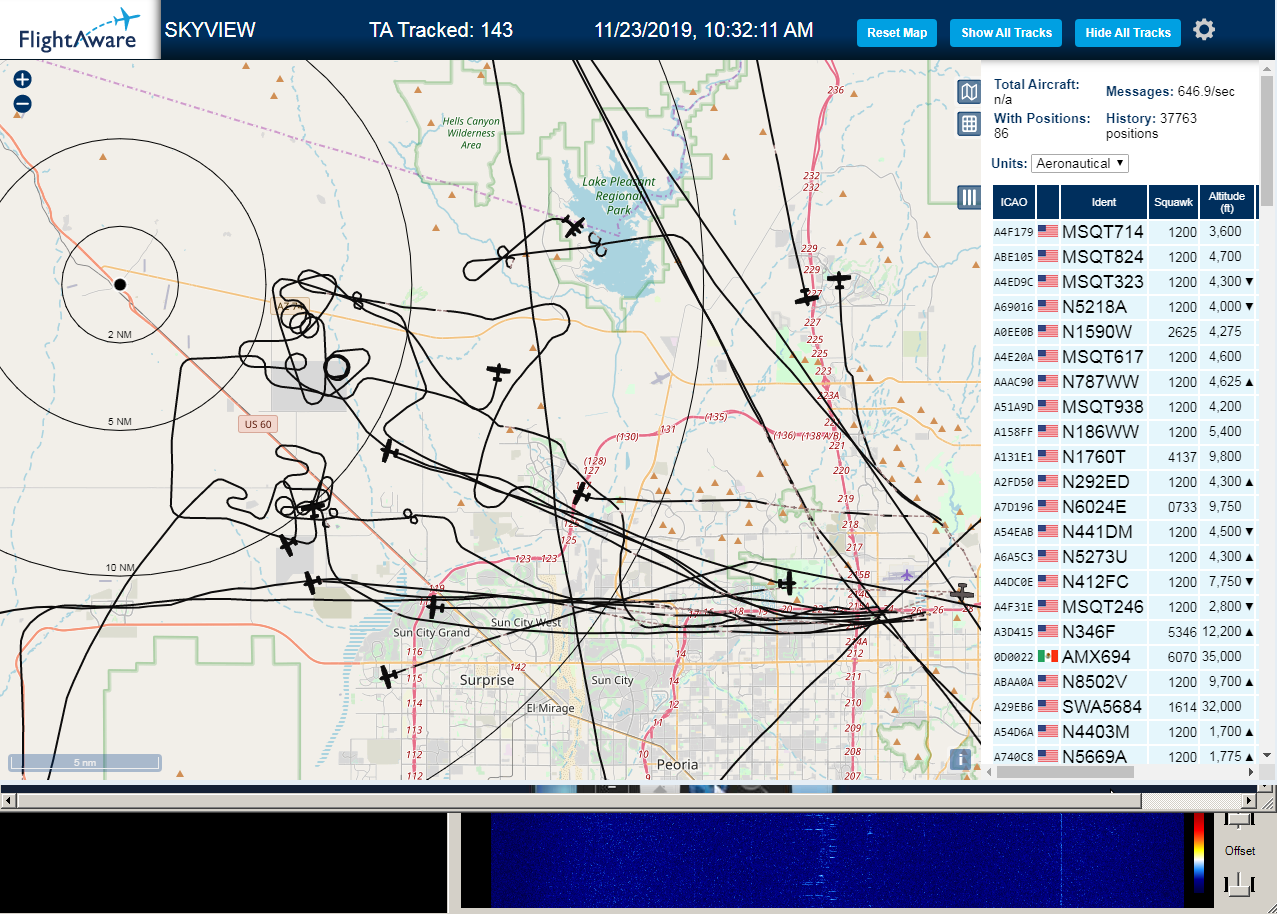Screen dimensions: 1277x915
Task: Toggle the grid overlay icon on map
Action: coord(969,124)
